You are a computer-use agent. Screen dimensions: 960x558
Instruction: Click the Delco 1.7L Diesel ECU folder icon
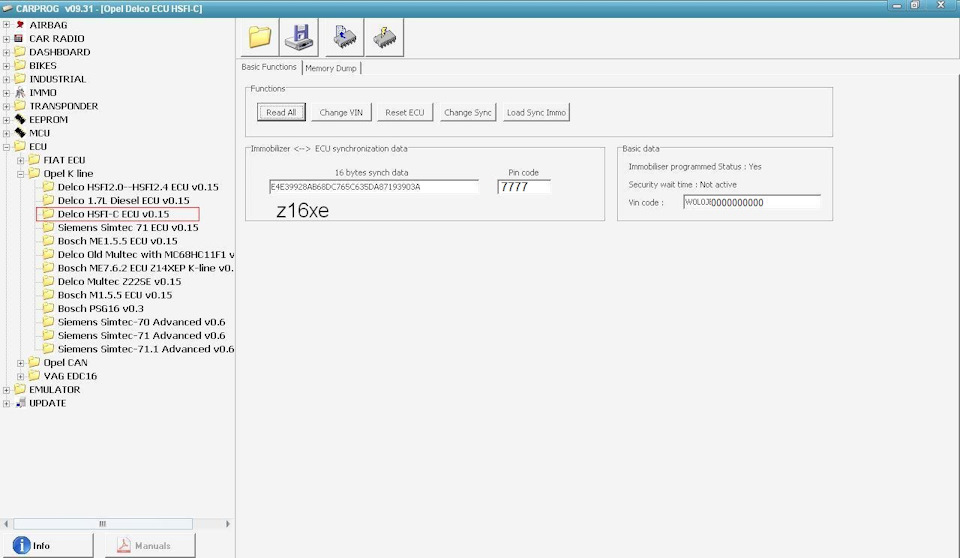coord(48,200)
